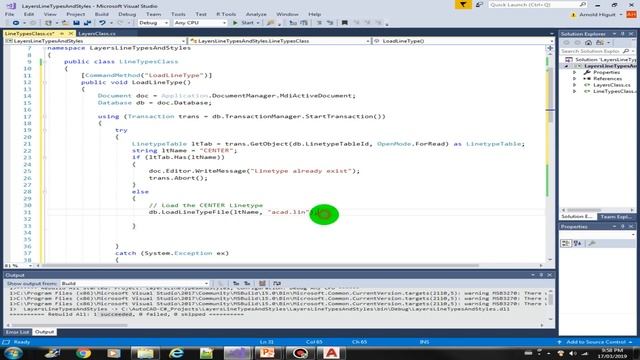Viewport: 640px width, 360px height.
Task: Toggle word wrap in Output panel
Action: [x=277, y=283]
